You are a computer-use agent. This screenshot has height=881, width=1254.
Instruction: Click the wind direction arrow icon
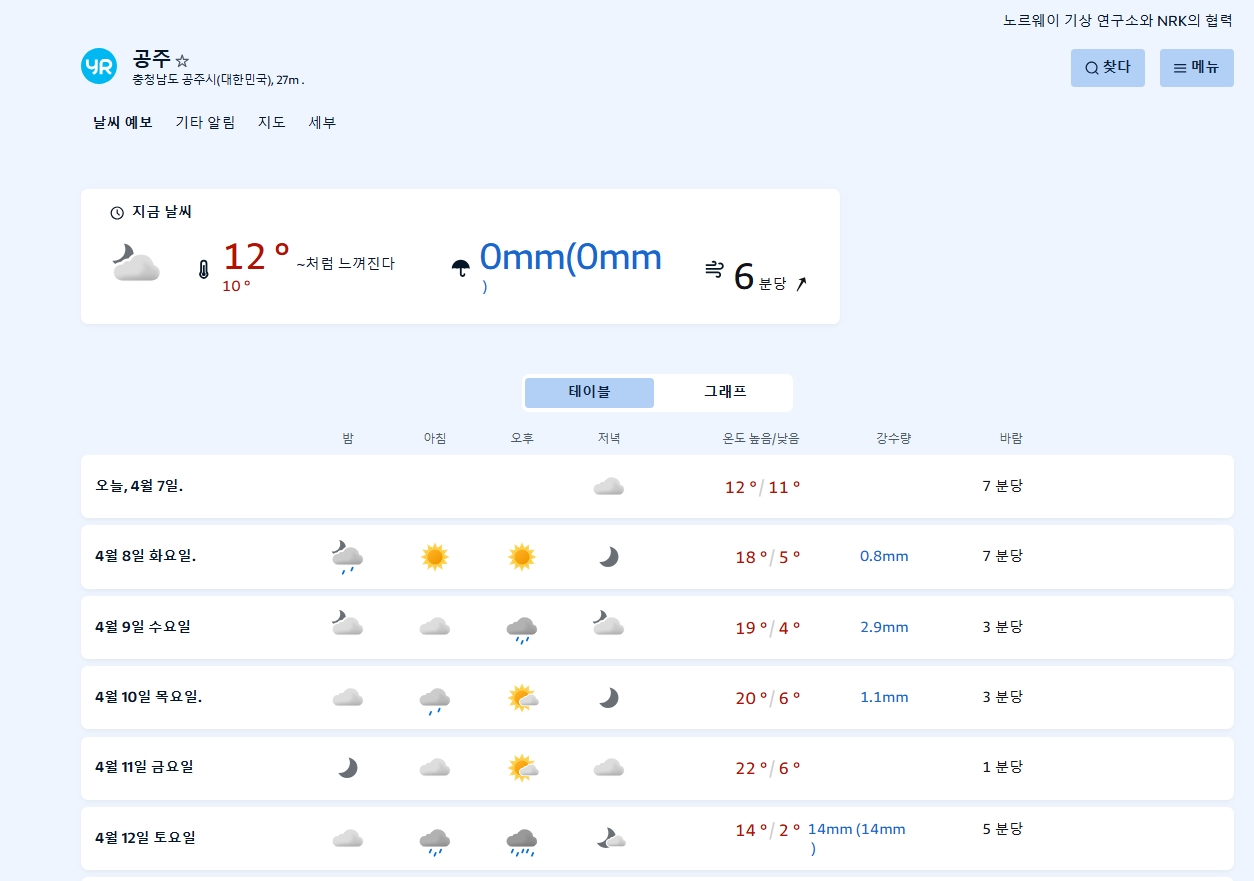coord(801,284)
